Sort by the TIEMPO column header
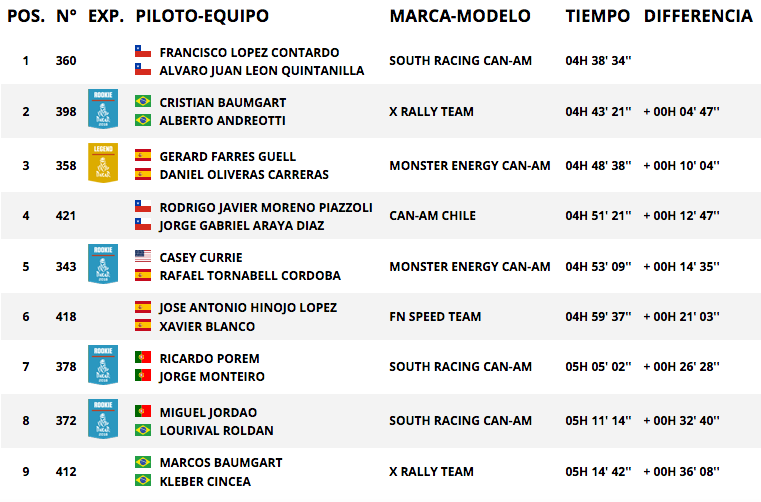The width and height of the screenshot is (761, 502). pos(597,17)
